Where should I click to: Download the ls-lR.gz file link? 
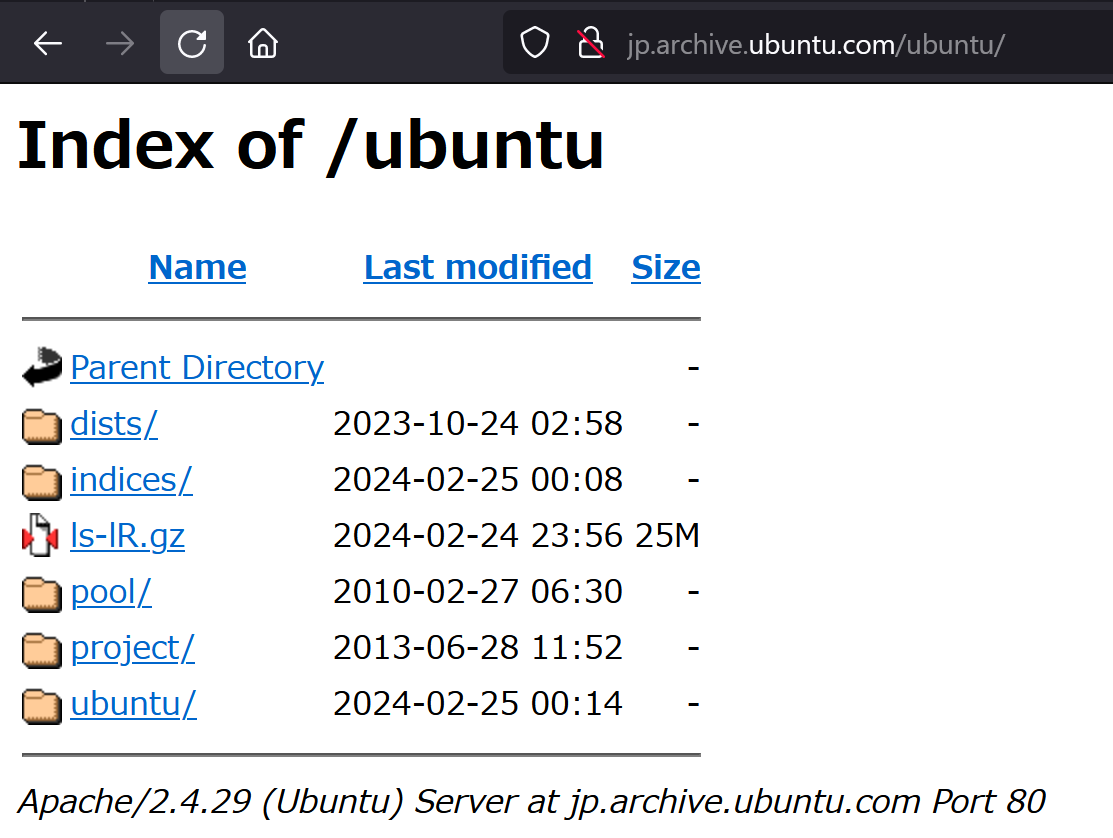[x=127, y=536]
